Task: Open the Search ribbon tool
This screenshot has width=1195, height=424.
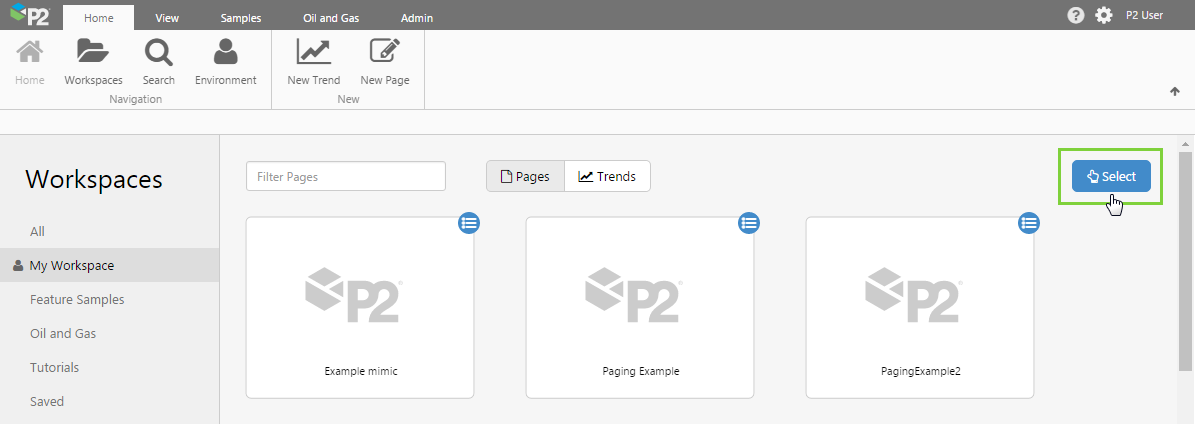Action: pyautogui.click(x=158, y=53)
